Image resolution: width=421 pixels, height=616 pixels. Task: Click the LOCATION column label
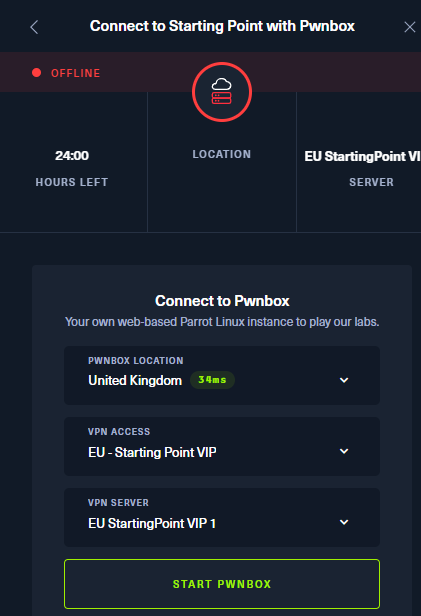click(221, 154)
